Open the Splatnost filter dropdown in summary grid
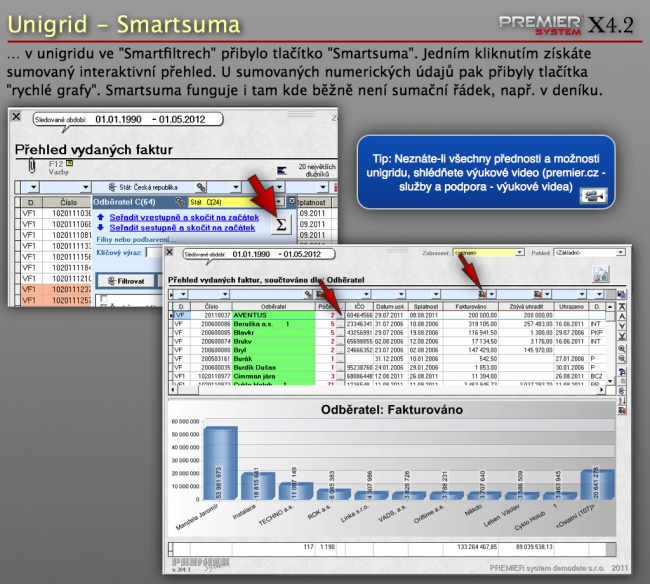The height and width of the screenshot is (584, 650). coord(436,294)
